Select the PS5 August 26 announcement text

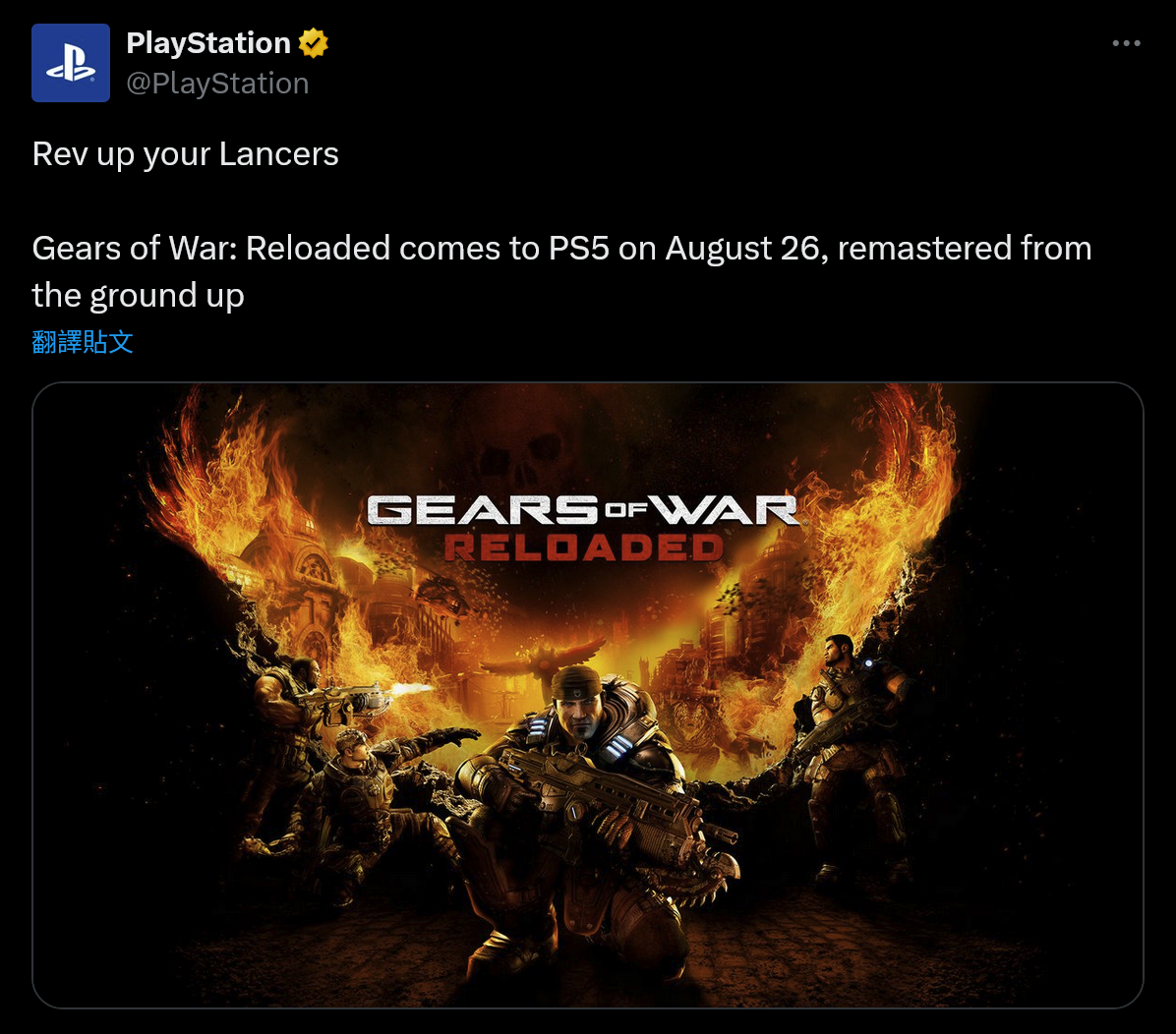(561, 271)
